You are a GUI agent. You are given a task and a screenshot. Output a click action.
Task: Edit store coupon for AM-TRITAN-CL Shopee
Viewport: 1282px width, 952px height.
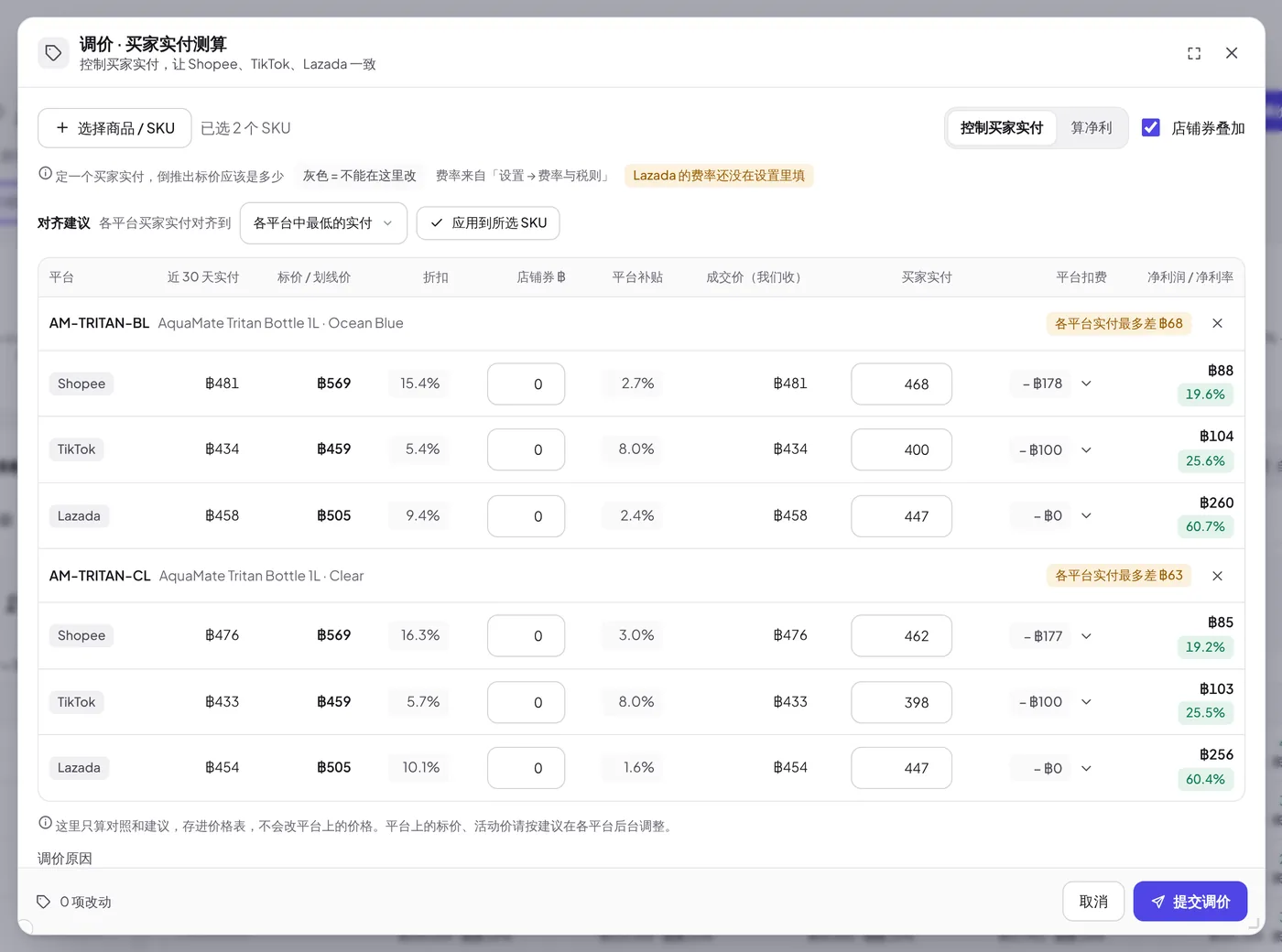pyautogui.click(x=527, y=636)
